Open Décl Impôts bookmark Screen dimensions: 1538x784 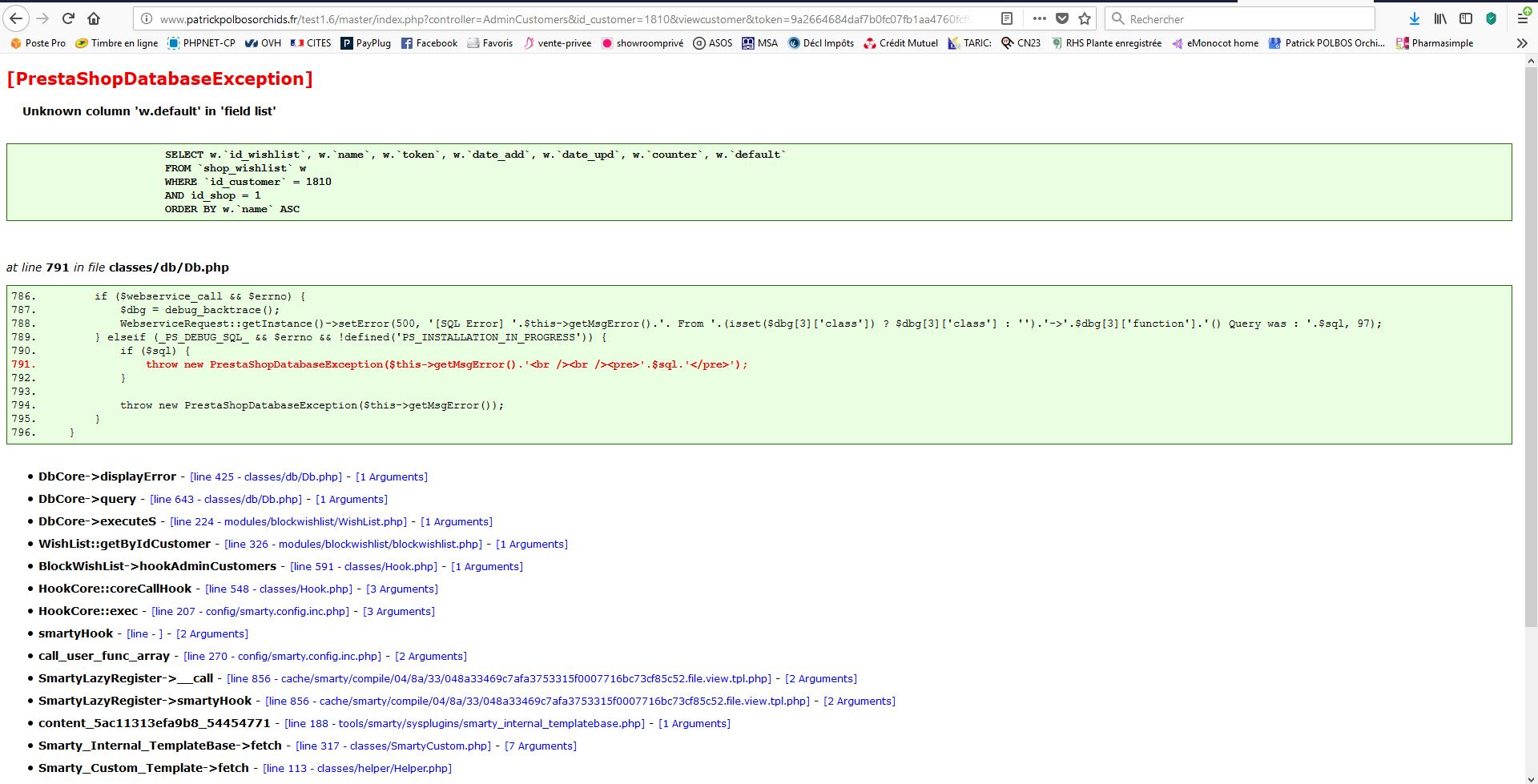(x=820, y=43)
